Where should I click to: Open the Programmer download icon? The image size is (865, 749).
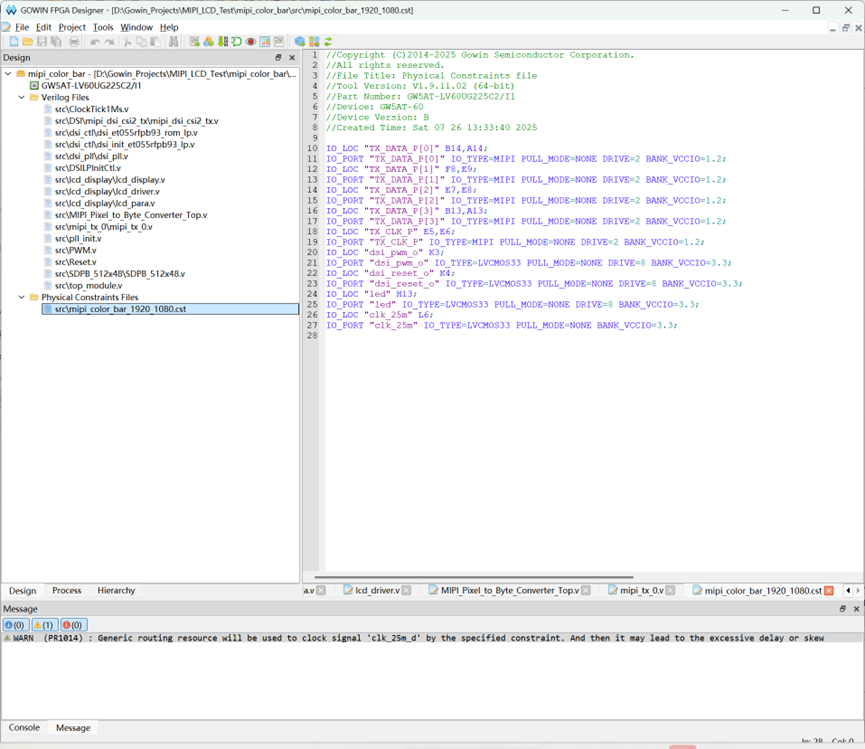pyautogui.click(x=223, y=42)
